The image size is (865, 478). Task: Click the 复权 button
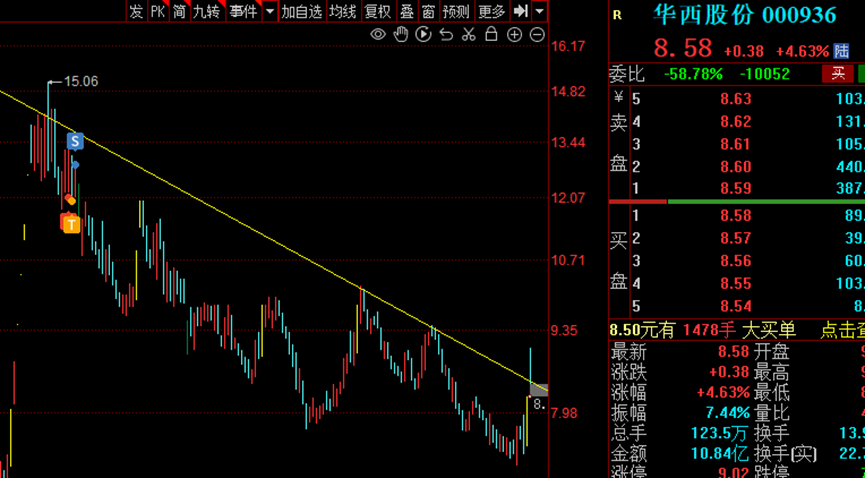tap(377, 11)
